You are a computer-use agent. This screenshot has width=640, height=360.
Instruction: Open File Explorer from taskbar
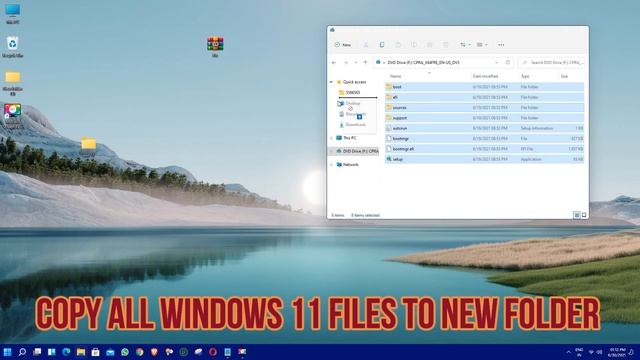[x=81, y=352]
